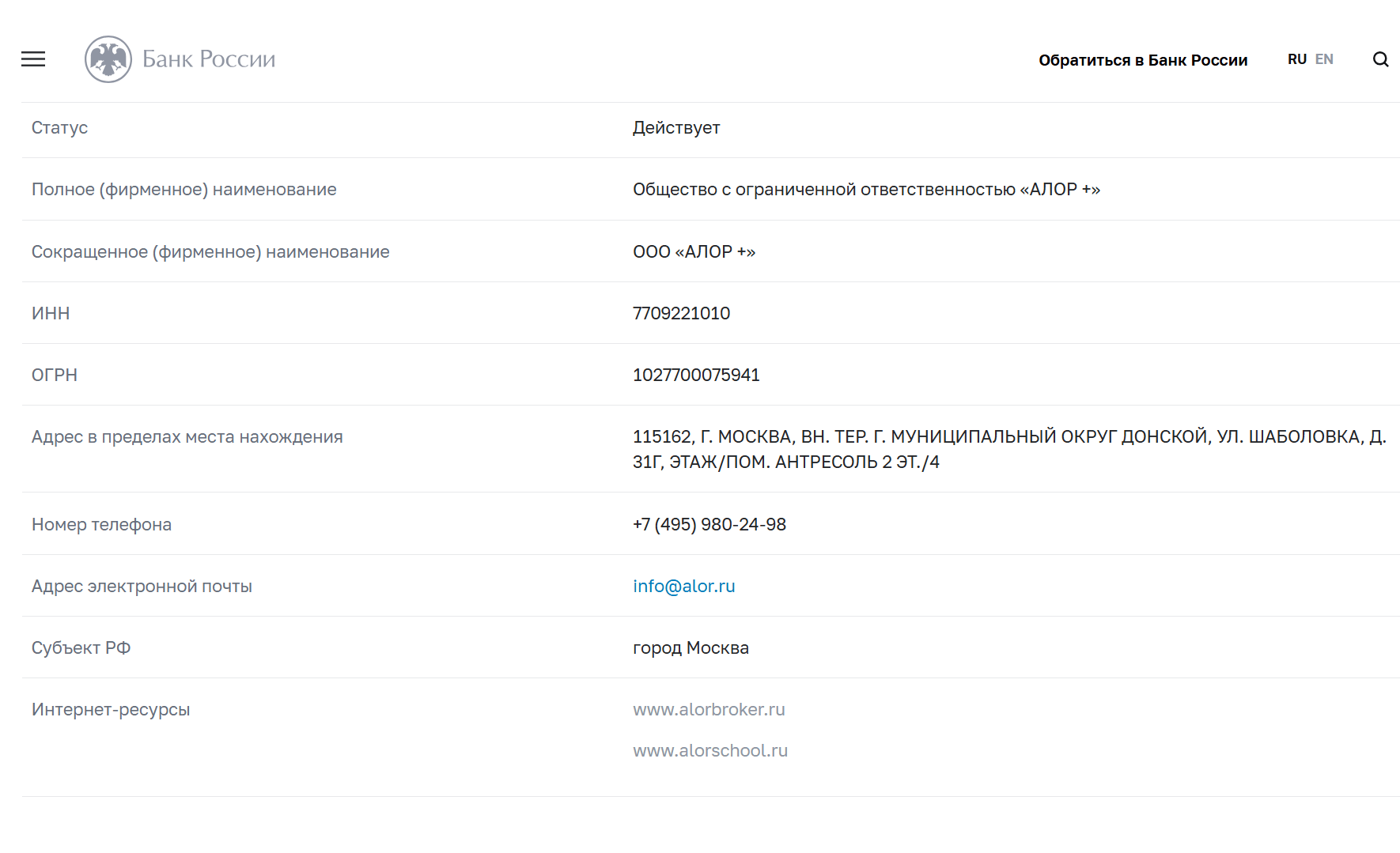
Task: Open the hamburger menu icon
Action: click(33, 59)
